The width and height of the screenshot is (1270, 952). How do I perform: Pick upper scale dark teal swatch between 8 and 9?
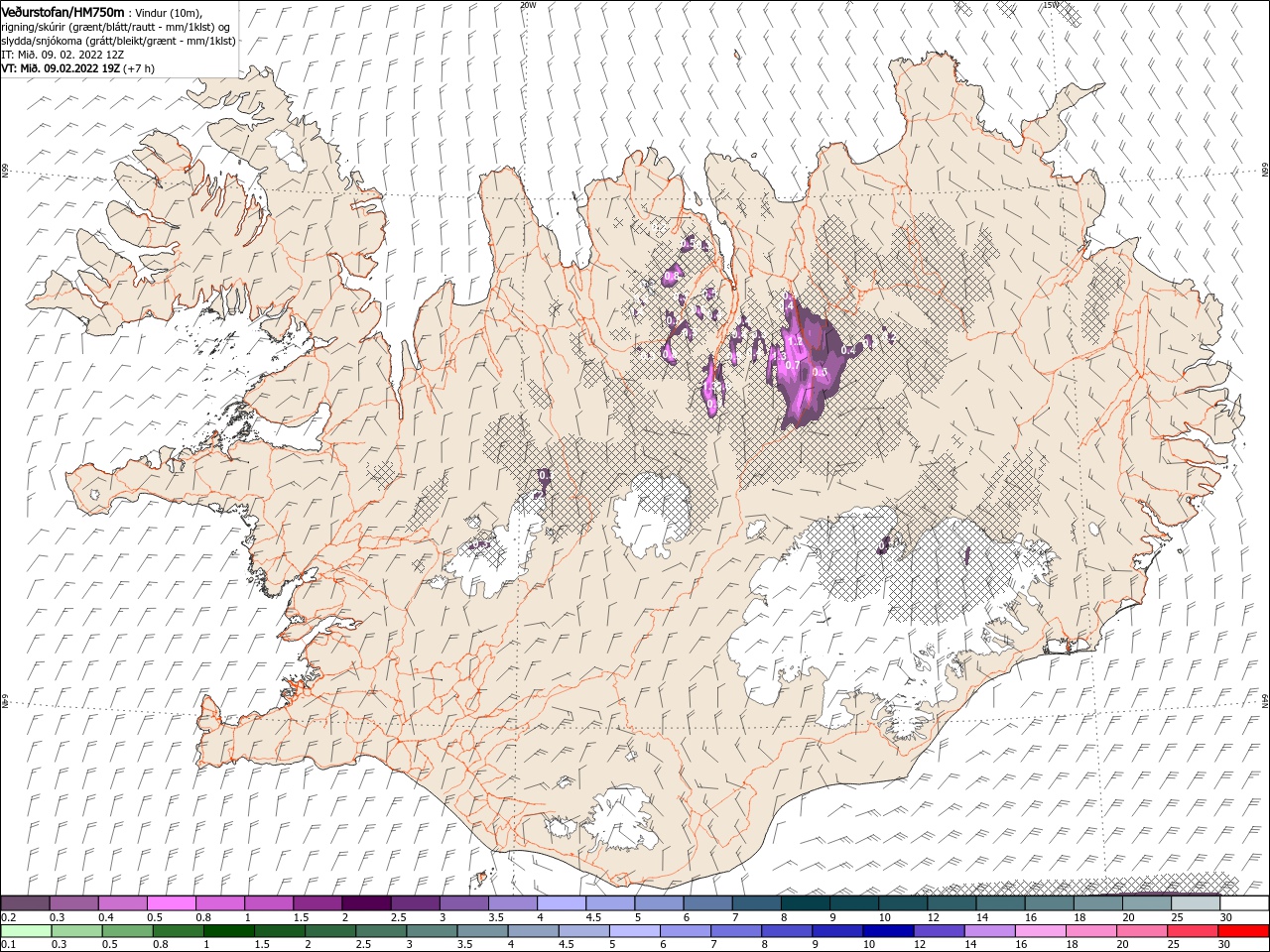pyautogui.click(x=805, y=903)
